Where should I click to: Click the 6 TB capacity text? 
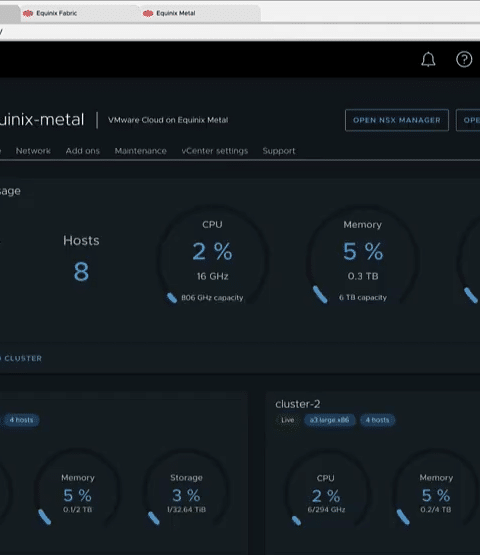(363, 298)
